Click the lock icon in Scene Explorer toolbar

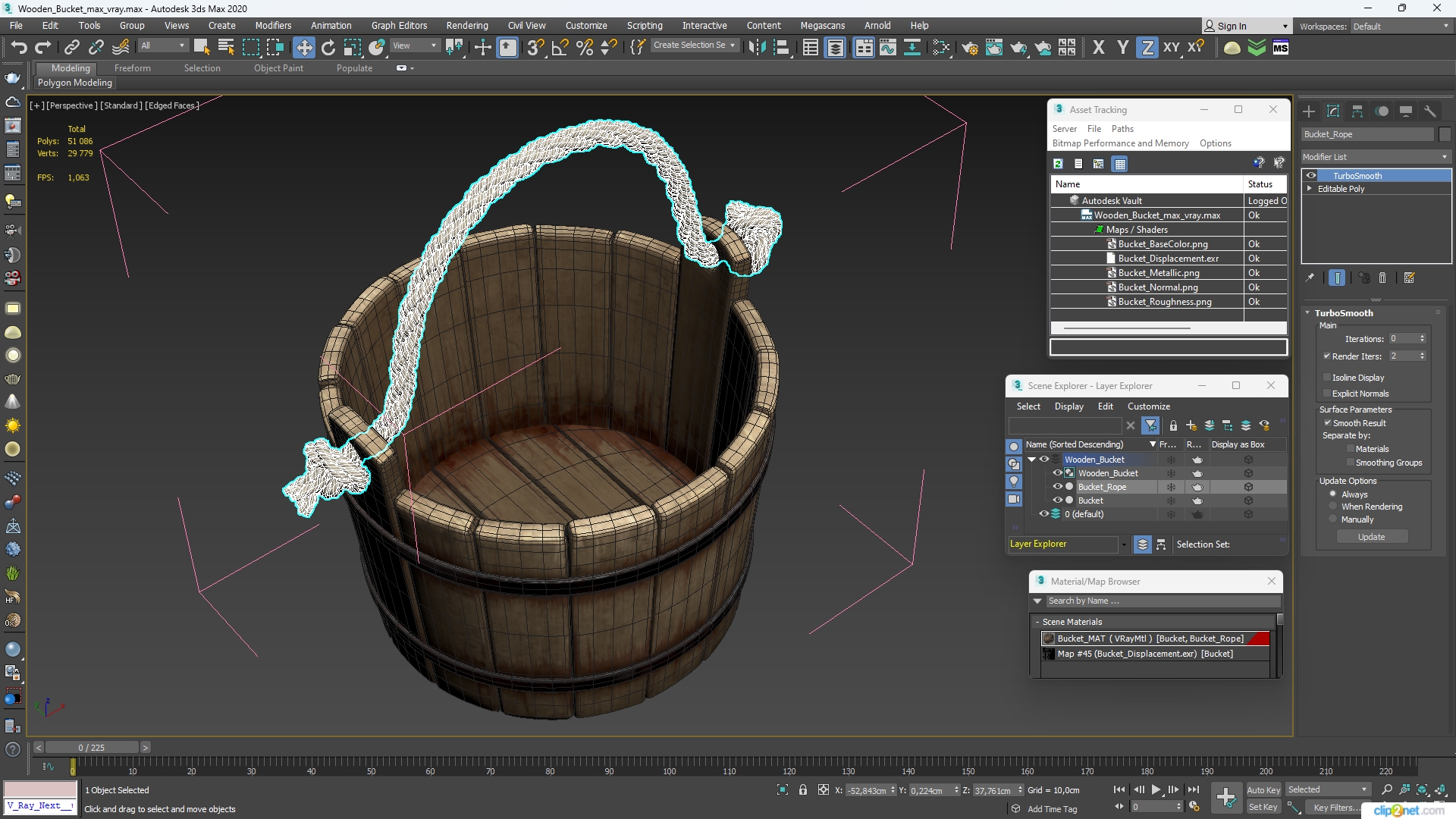tap(1173, 425)
